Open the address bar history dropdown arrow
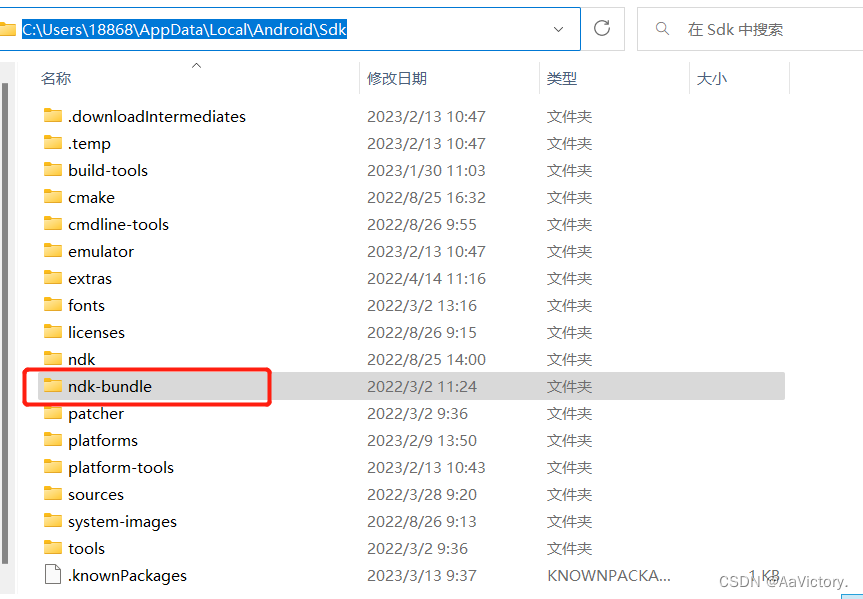The width and height of the screenshot is (863, 599). click(559, 29)
